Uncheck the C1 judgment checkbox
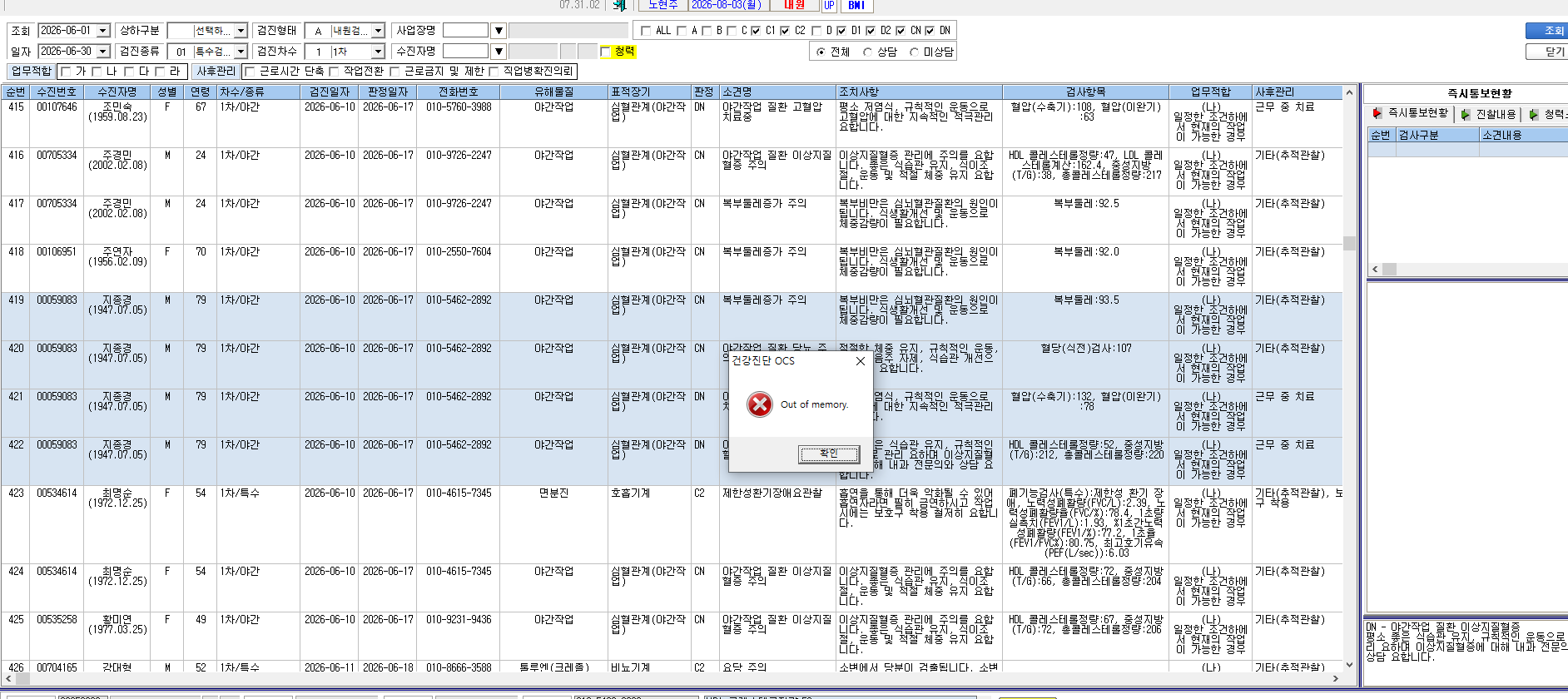 756,31
